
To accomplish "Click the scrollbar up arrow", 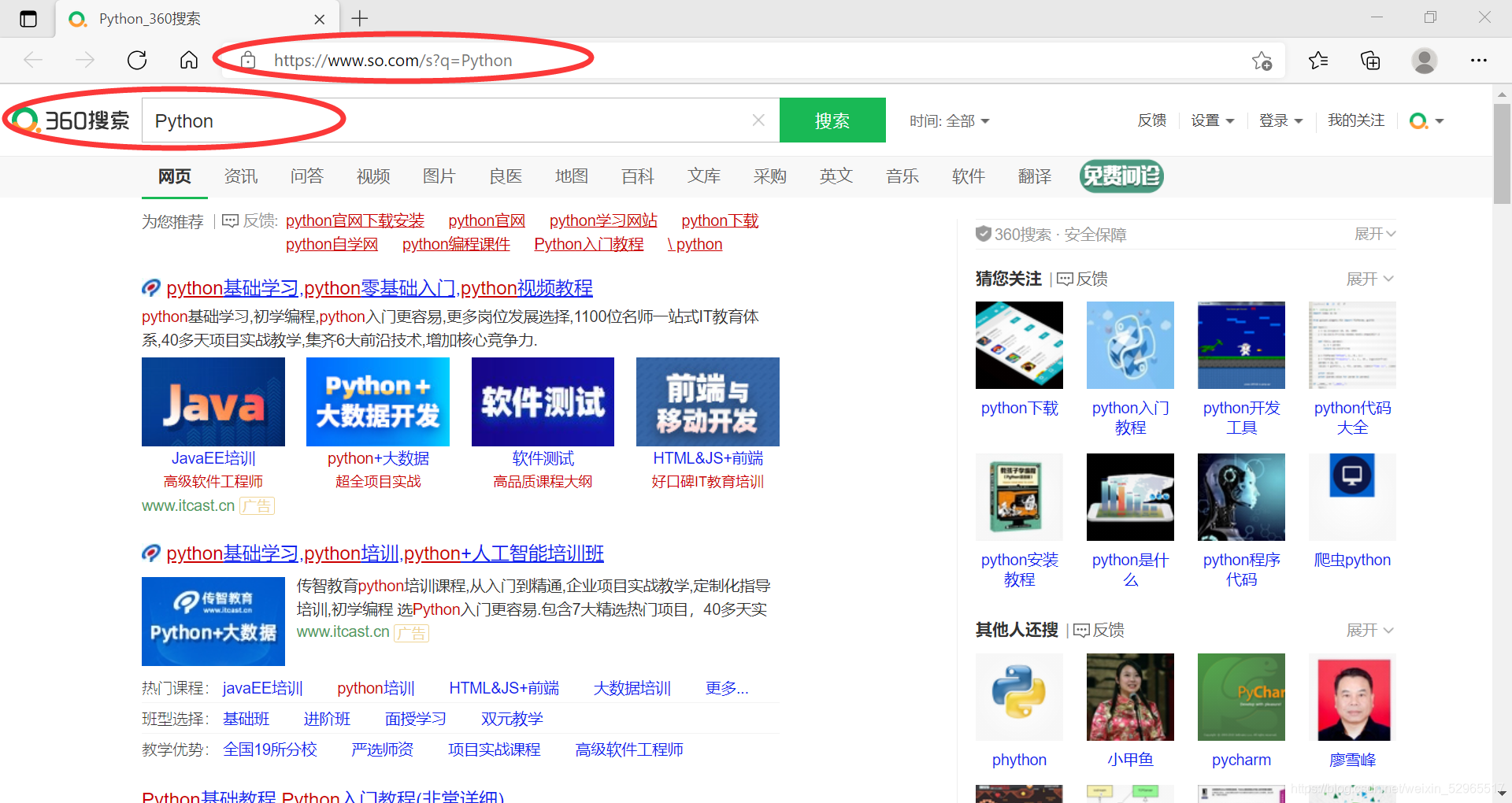I will pos(1502,93).
